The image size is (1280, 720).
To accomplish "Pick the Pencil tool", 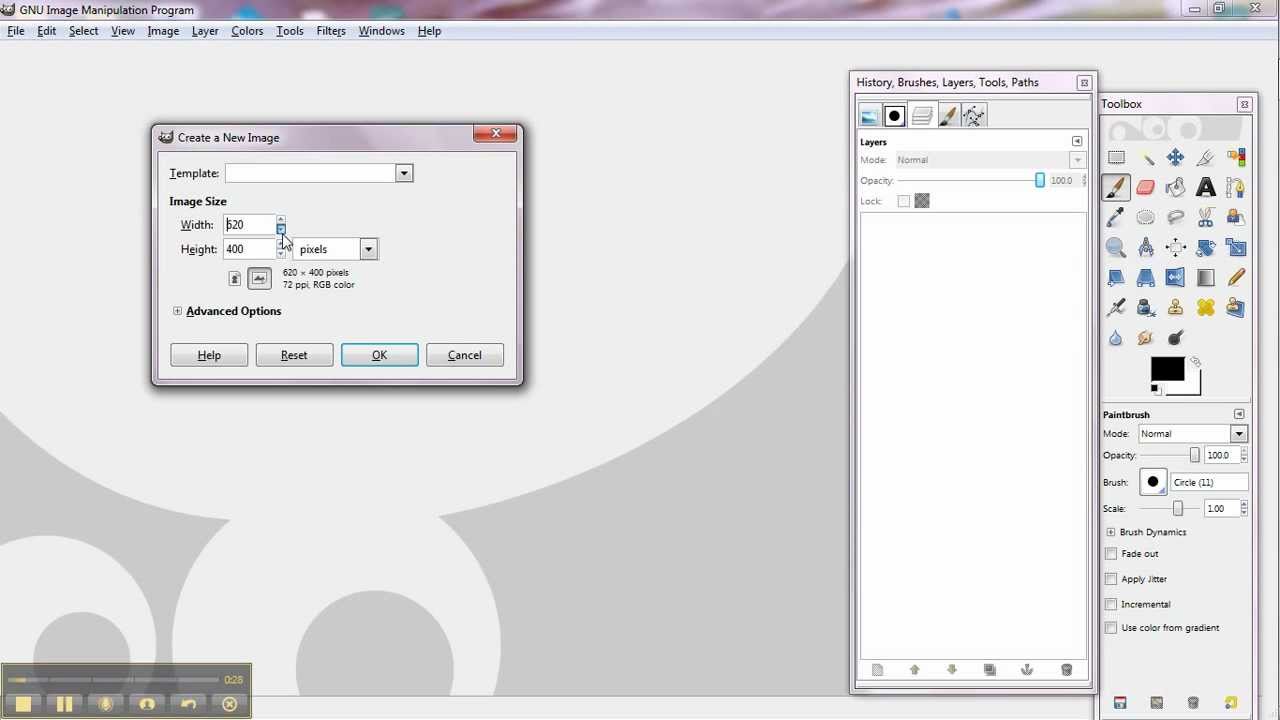I will (x=1236, y=278).
